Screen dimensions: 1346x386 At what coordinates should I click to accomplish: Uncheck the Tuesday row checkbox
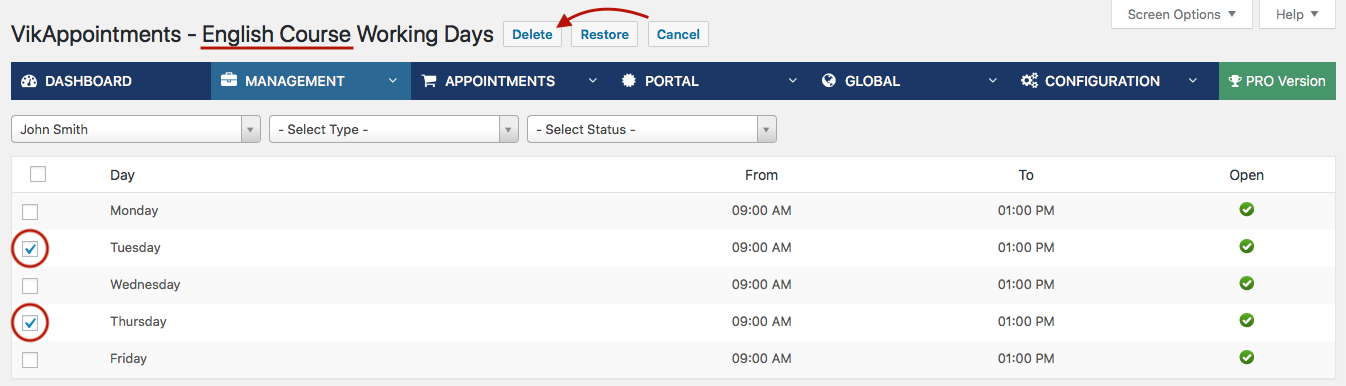[31, 249]
